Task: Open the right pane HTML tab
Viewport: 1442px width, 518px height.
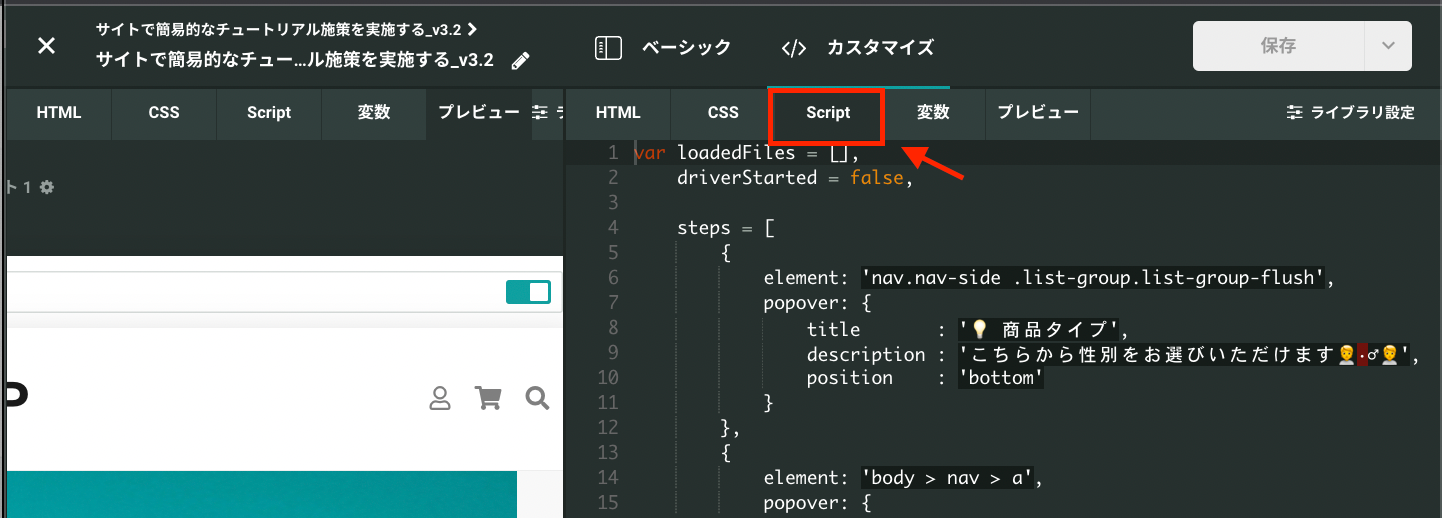Action: [x=618, y=113]
